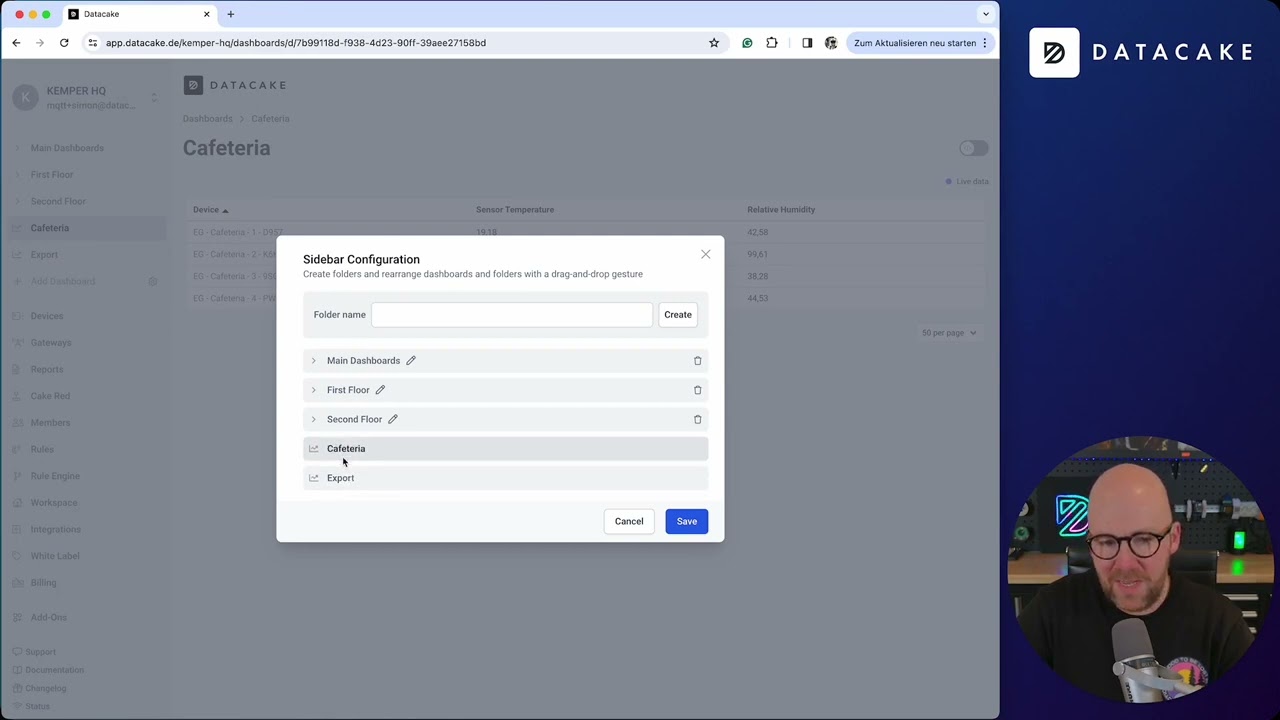This screenshot has height=720, width=1280.
Task: Cancel the Sidebar Configuration dialog
Action: [x=629, y=521]
